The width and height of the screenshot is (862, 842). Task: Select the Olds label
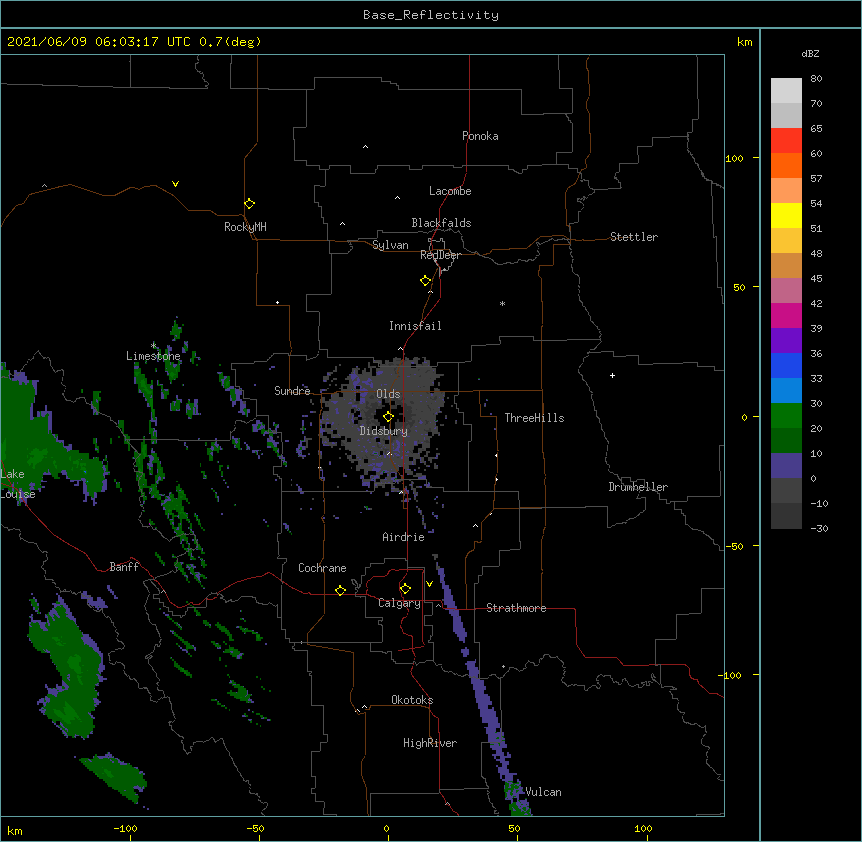tap(388, 394)
